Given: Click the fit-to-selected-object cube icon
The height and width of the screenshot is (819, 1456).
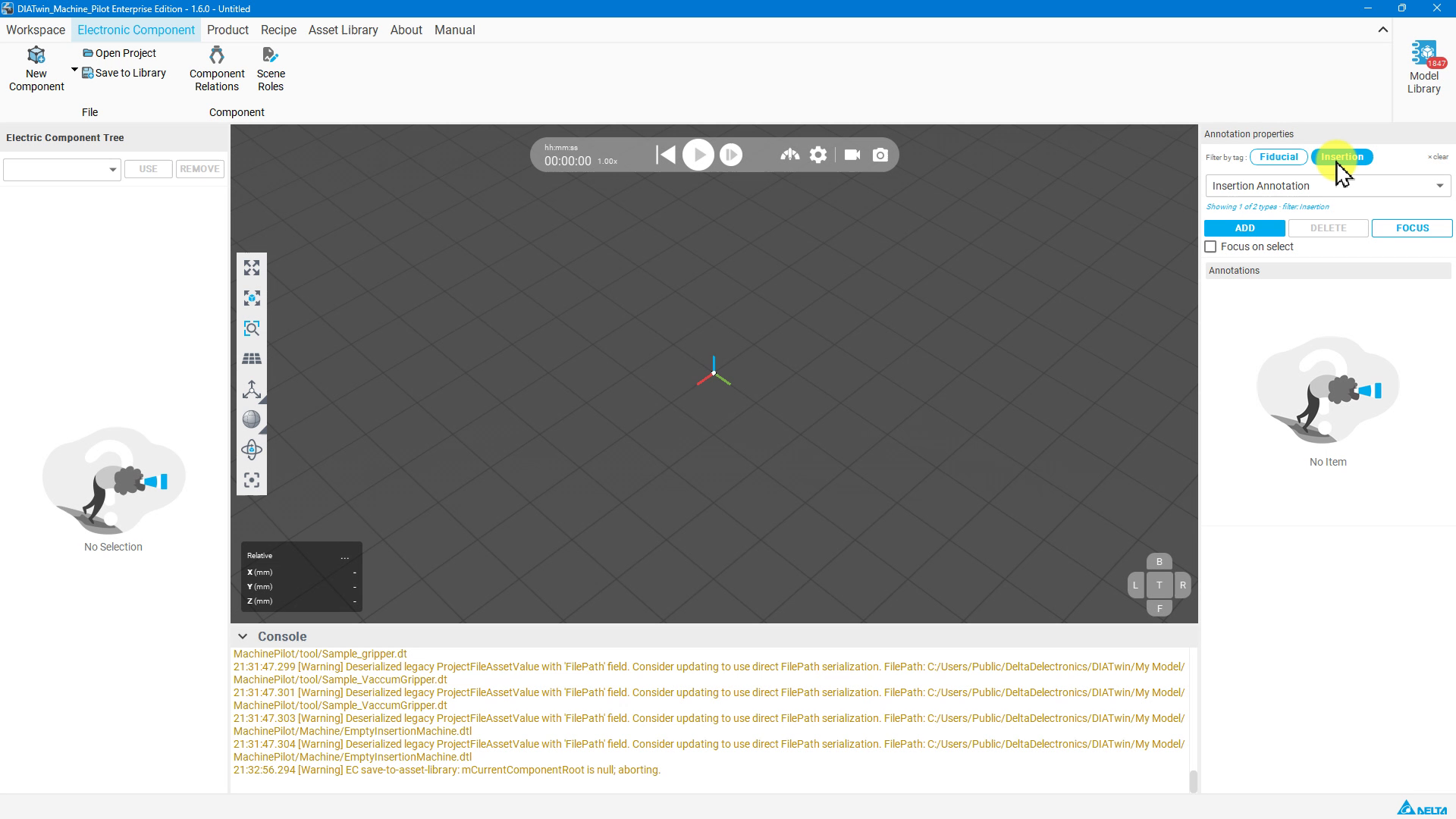Looking at the screenshot, I should click(x=252, y=298).
